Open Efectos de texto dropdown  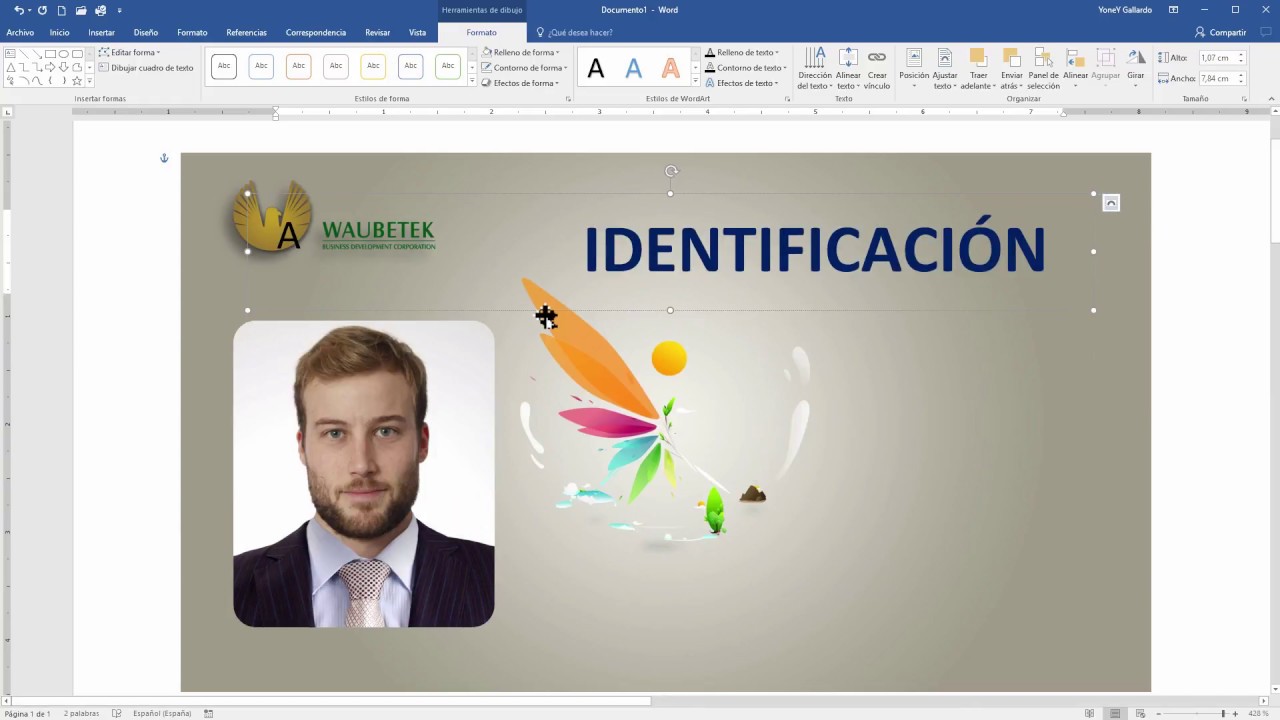point(742,83)
